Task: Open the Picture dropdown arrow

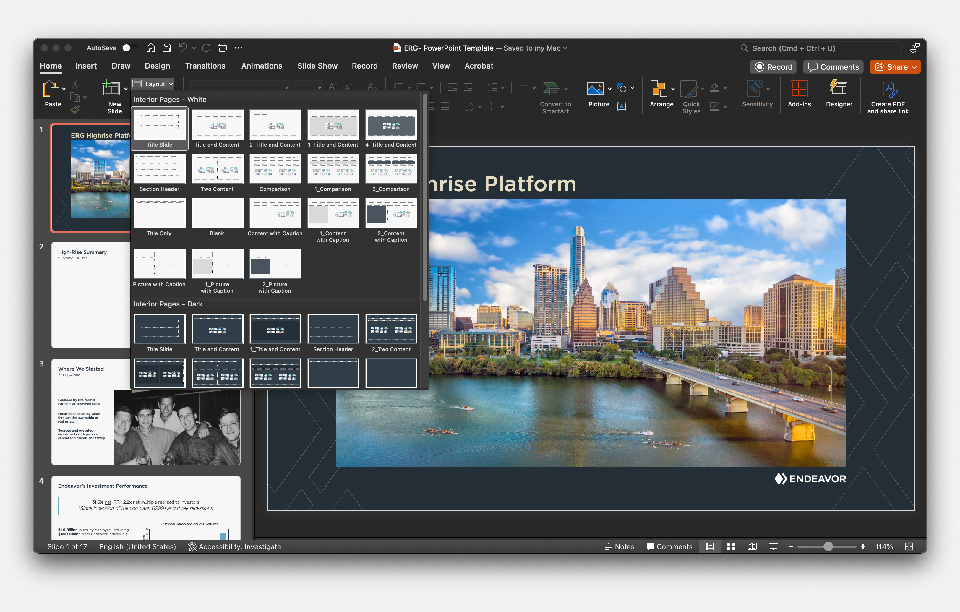Action: [x=609, y=89]
